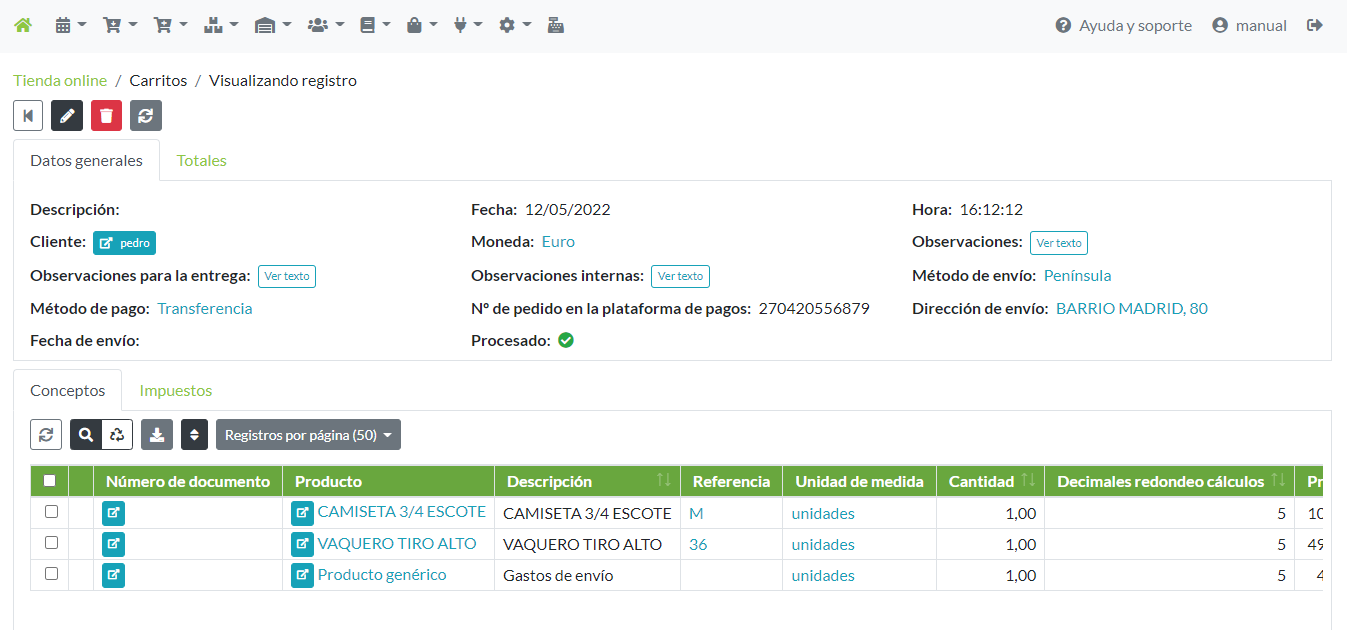The width and height of the screenshot is (1347, 630).
Task: Check the CAMISETA 3/4 ESCOTE row checkbox
Action: [x=51, y=512]
